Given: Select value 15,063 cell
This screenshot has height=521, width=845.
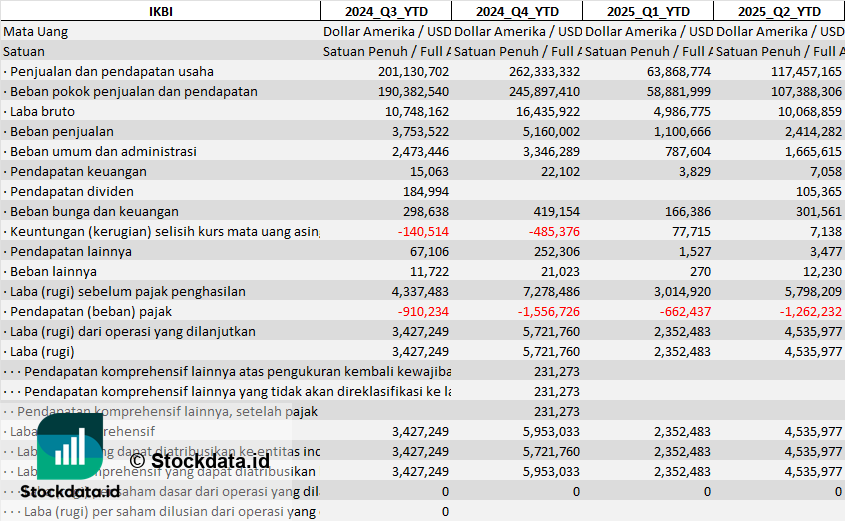Looking at the screenshot, I should (429, 171).
